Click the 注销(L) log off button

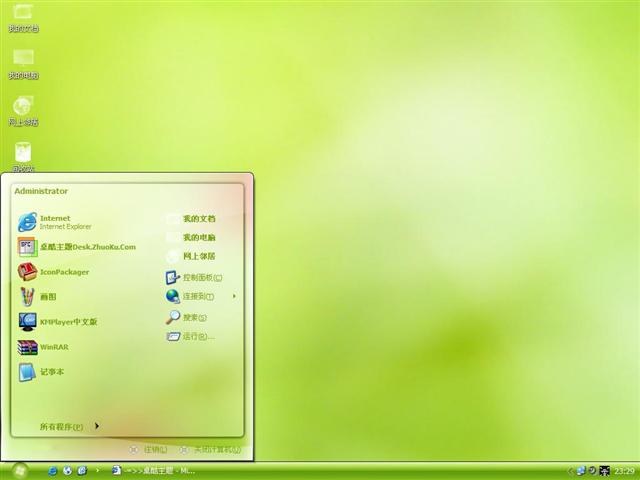click(x=149, y=450)
